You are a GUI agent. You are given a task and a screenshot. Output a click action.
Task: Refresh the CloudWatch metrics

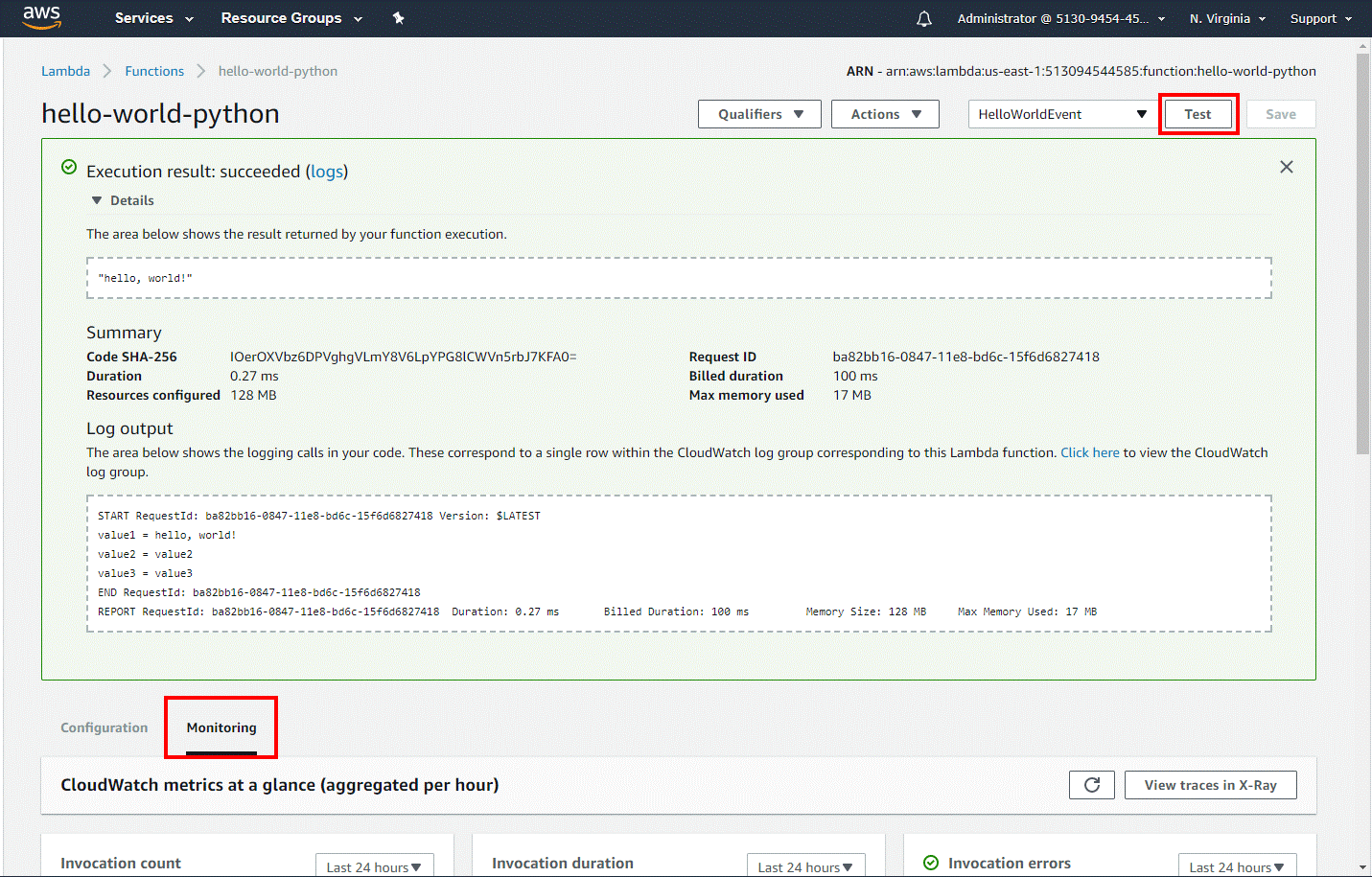(x=1092, y=785)
